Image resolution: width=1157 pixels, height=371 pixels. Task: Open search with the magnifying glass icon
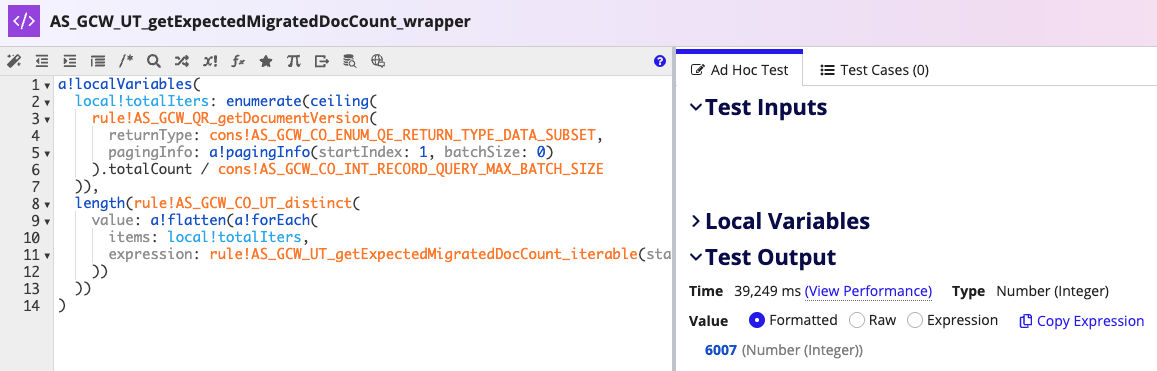coord(153,61)
